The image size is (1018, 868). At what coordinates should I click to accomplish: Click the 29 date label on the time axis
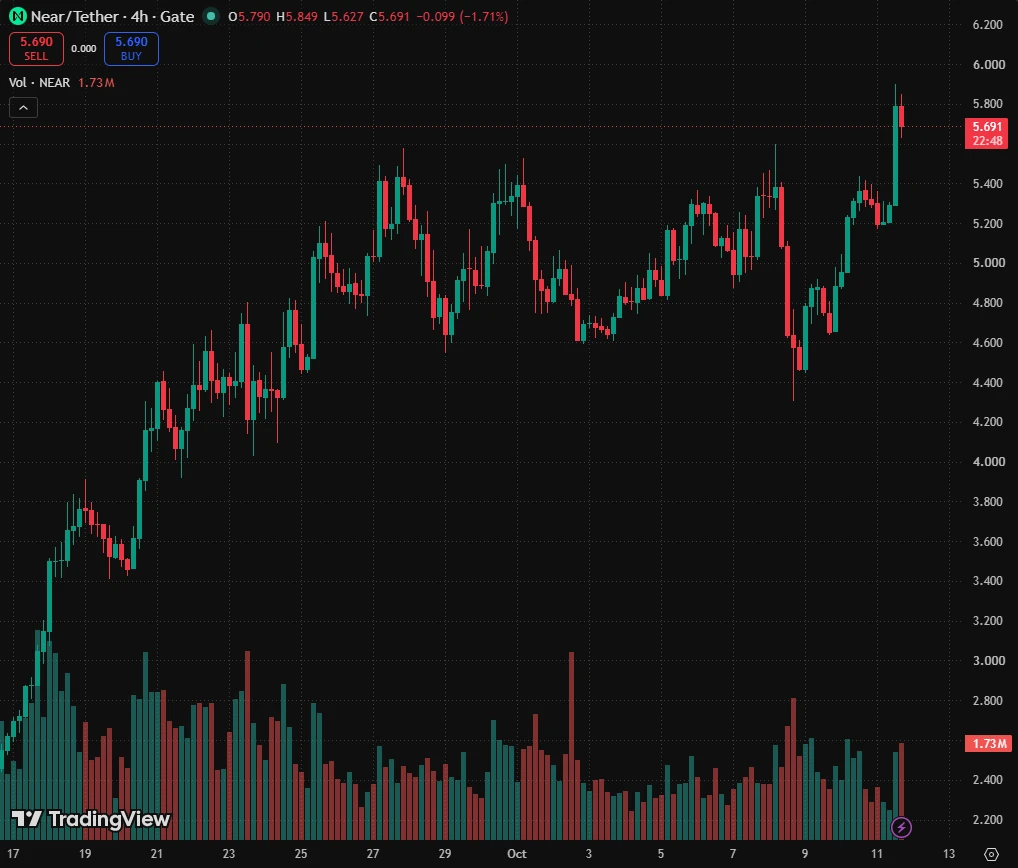[445, 854]
